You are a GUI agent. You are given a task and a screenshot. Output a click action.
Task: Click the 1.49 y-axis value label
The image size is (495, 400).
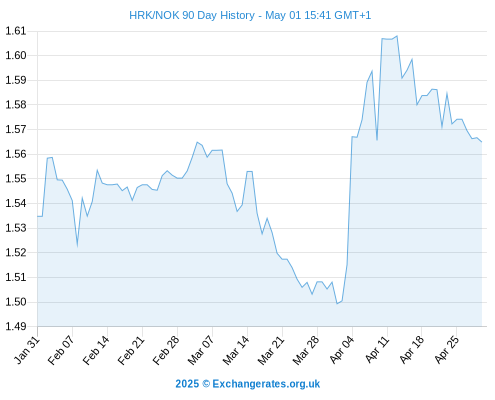(15, 326)
